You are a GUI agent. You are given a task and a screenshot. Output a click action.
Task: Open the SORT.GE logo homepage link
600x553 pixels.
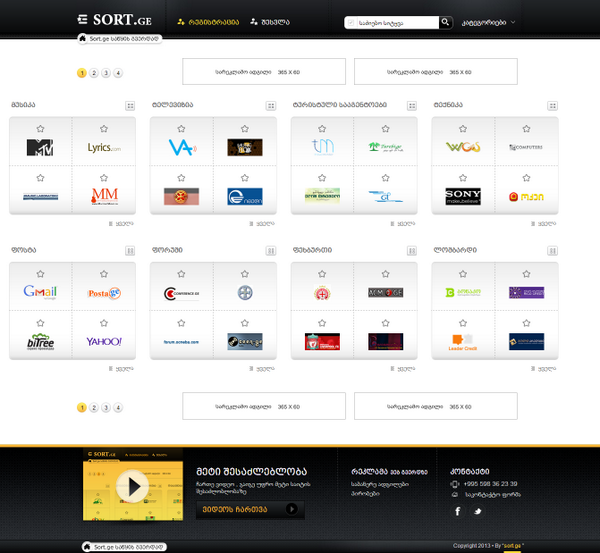coord(114,20)
